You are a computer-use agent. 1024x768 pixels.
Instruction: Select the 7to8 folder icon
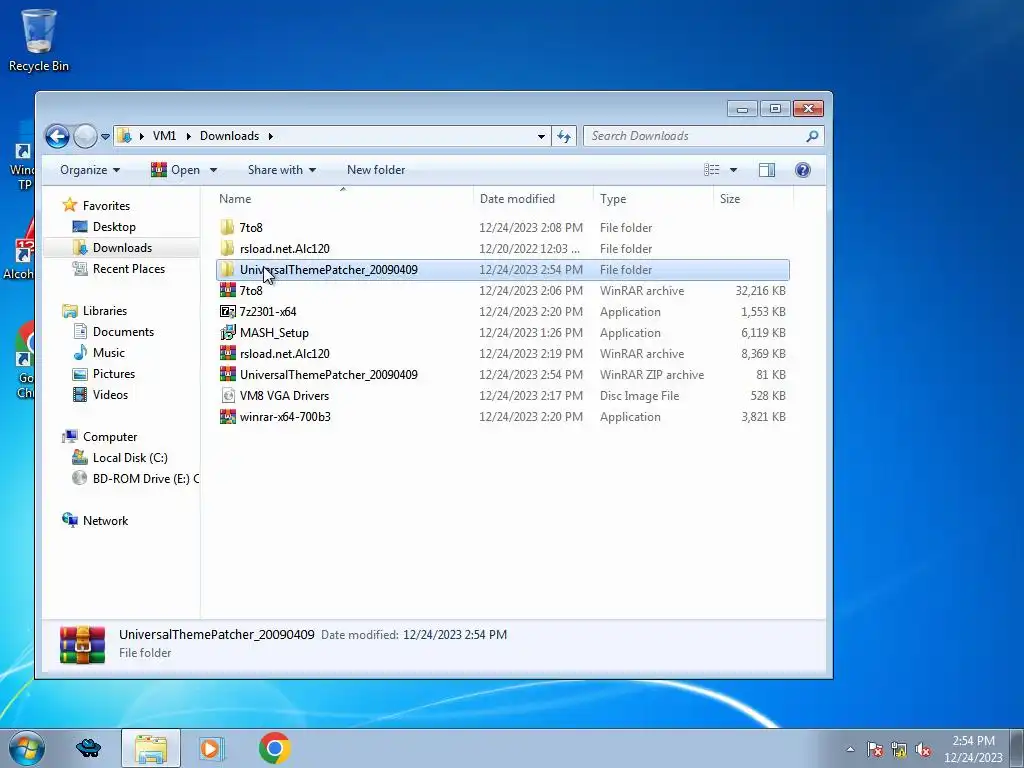[227, 227]
